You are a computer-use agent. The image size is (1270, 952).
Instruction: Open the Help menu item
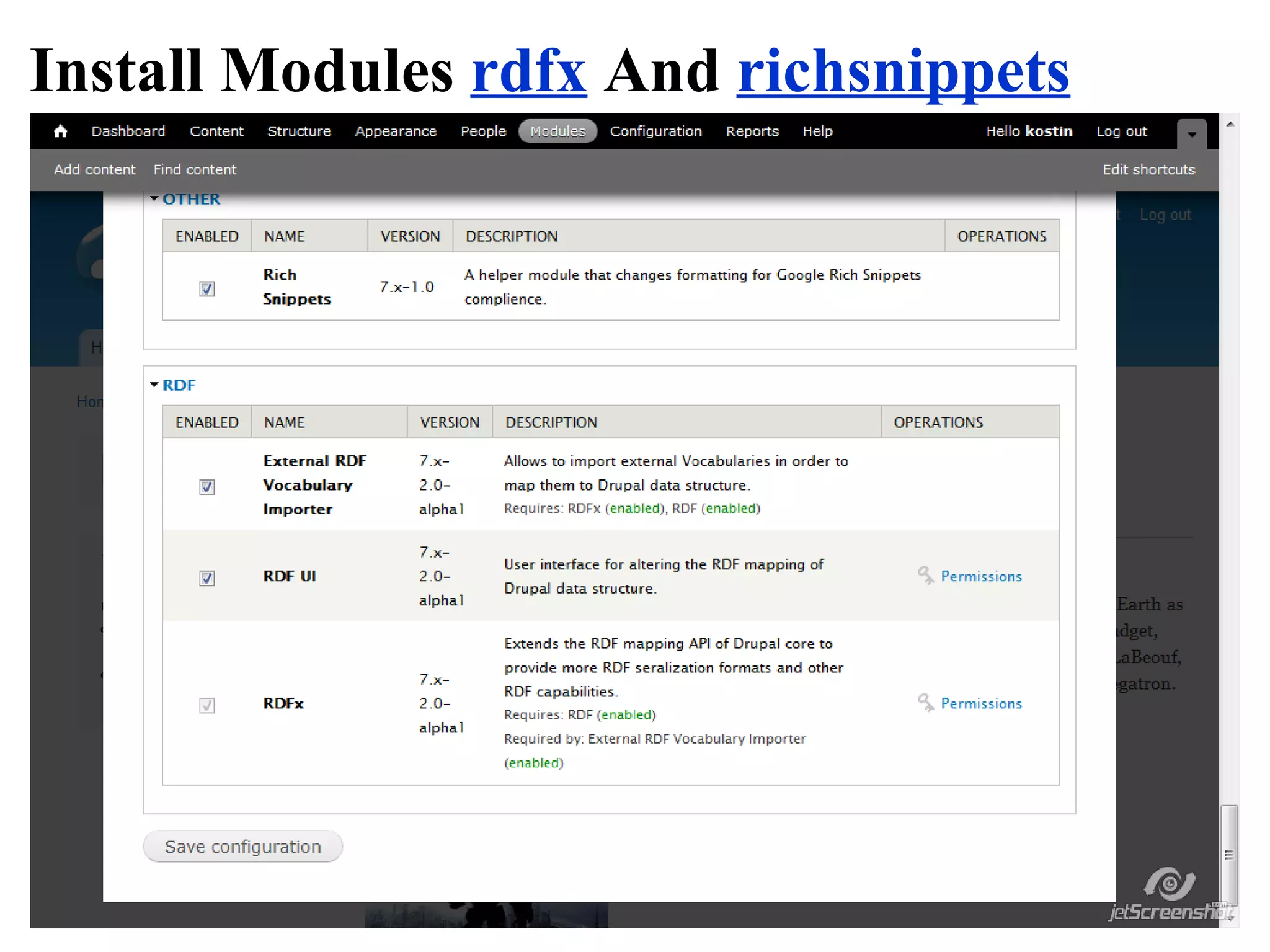817,131
